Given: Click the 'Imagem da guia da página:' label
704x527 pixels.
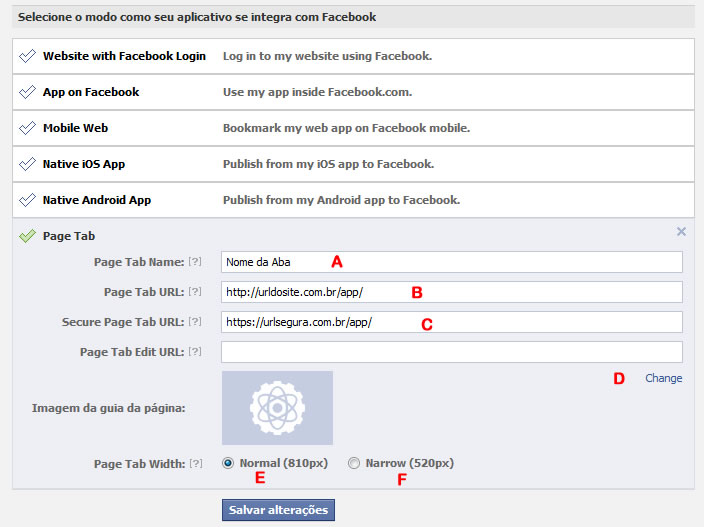Looking at the screenshot, I should pyautogui.click(x=108, y=408).
